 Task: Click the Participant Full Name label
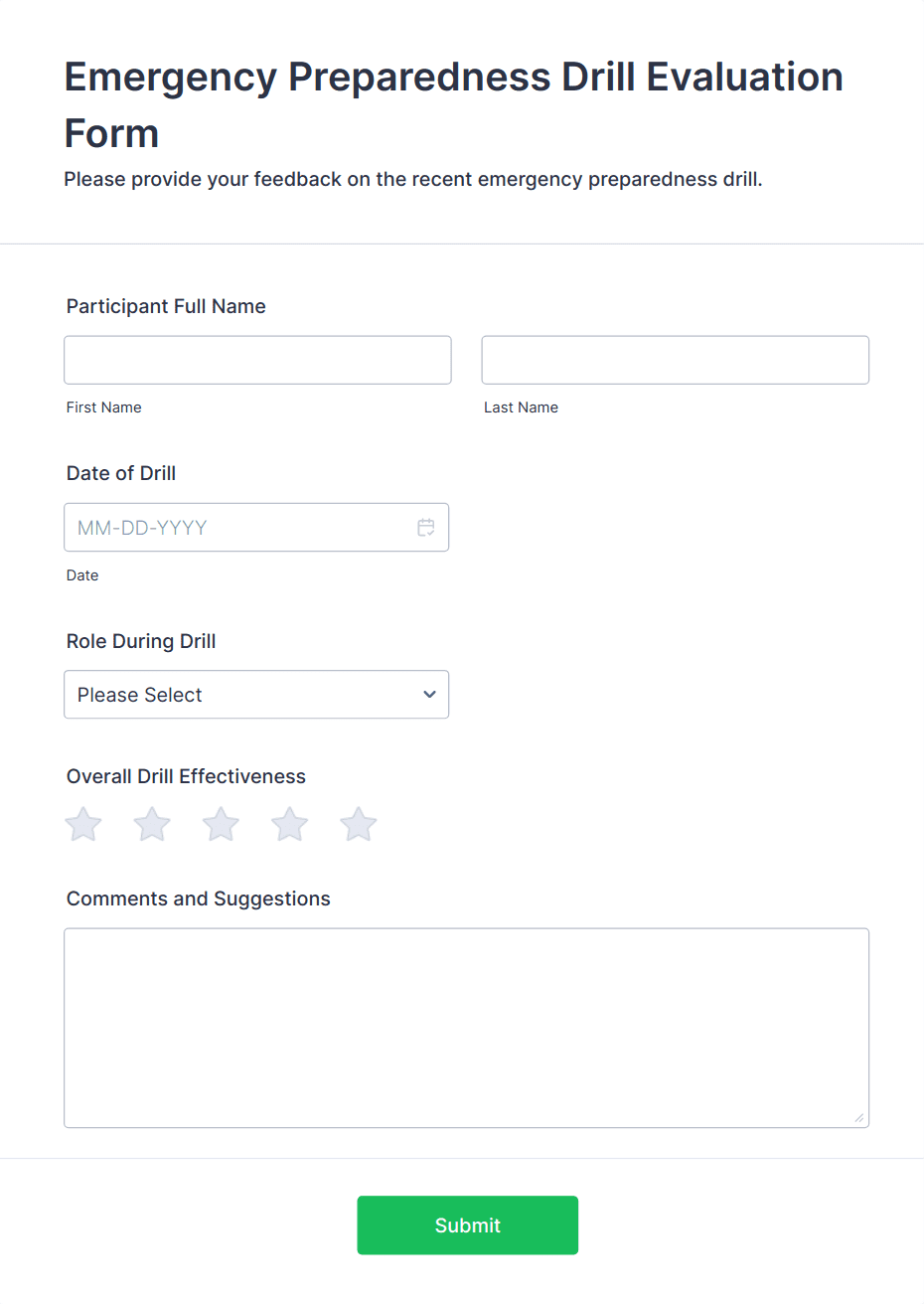pyautogui.click(x=166, y=306)
